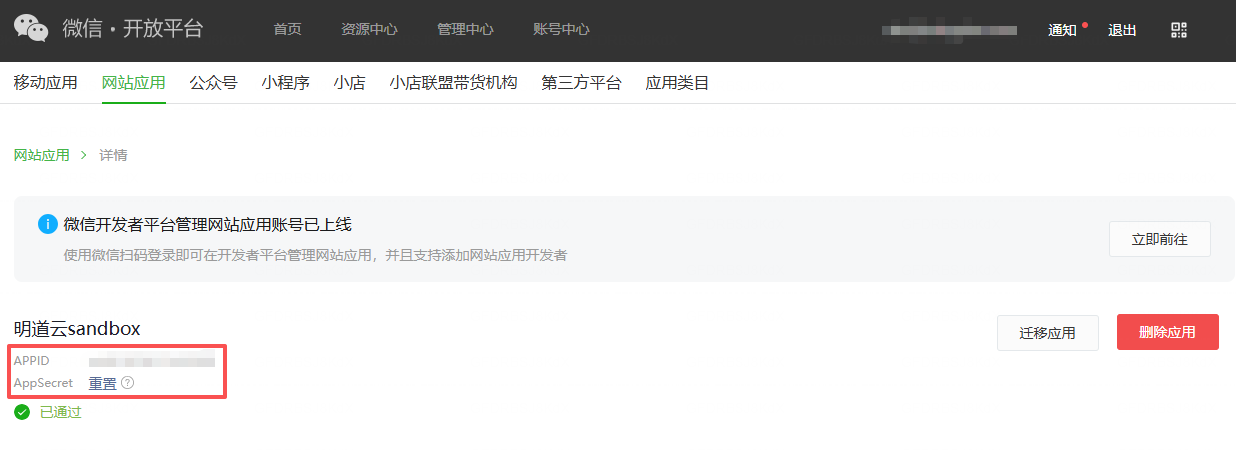Click 详情 breadcrumb text
Image resolution: width=1236 pixels, height=450 pixels.
[113, 155]
